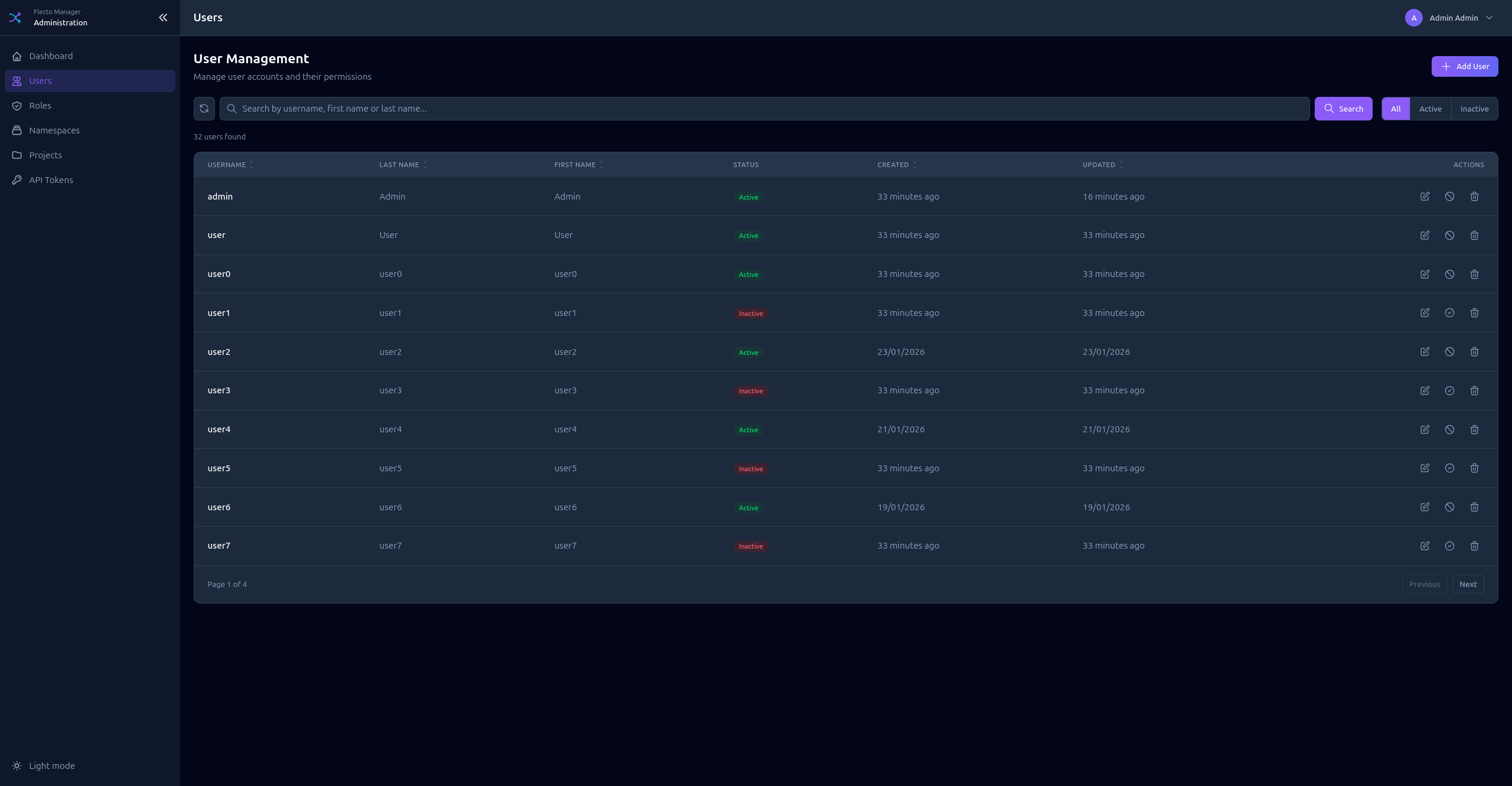Refresh the user list

click(x=204, y=108)
